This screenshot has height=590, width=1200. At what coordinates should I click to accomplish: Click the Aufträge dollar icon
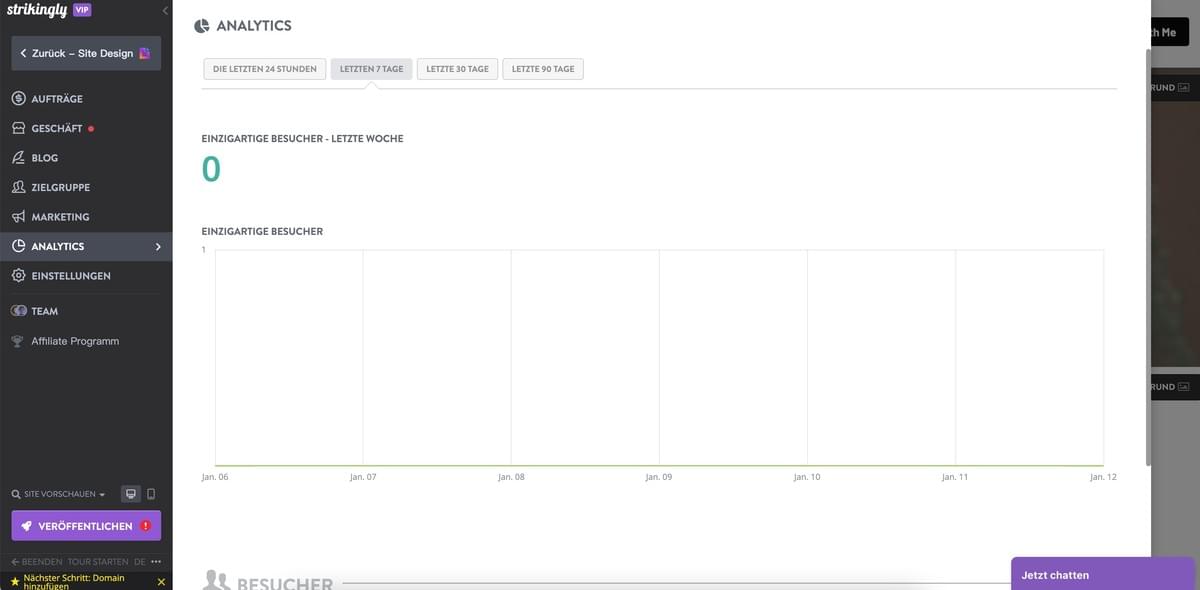click(18, 99)
